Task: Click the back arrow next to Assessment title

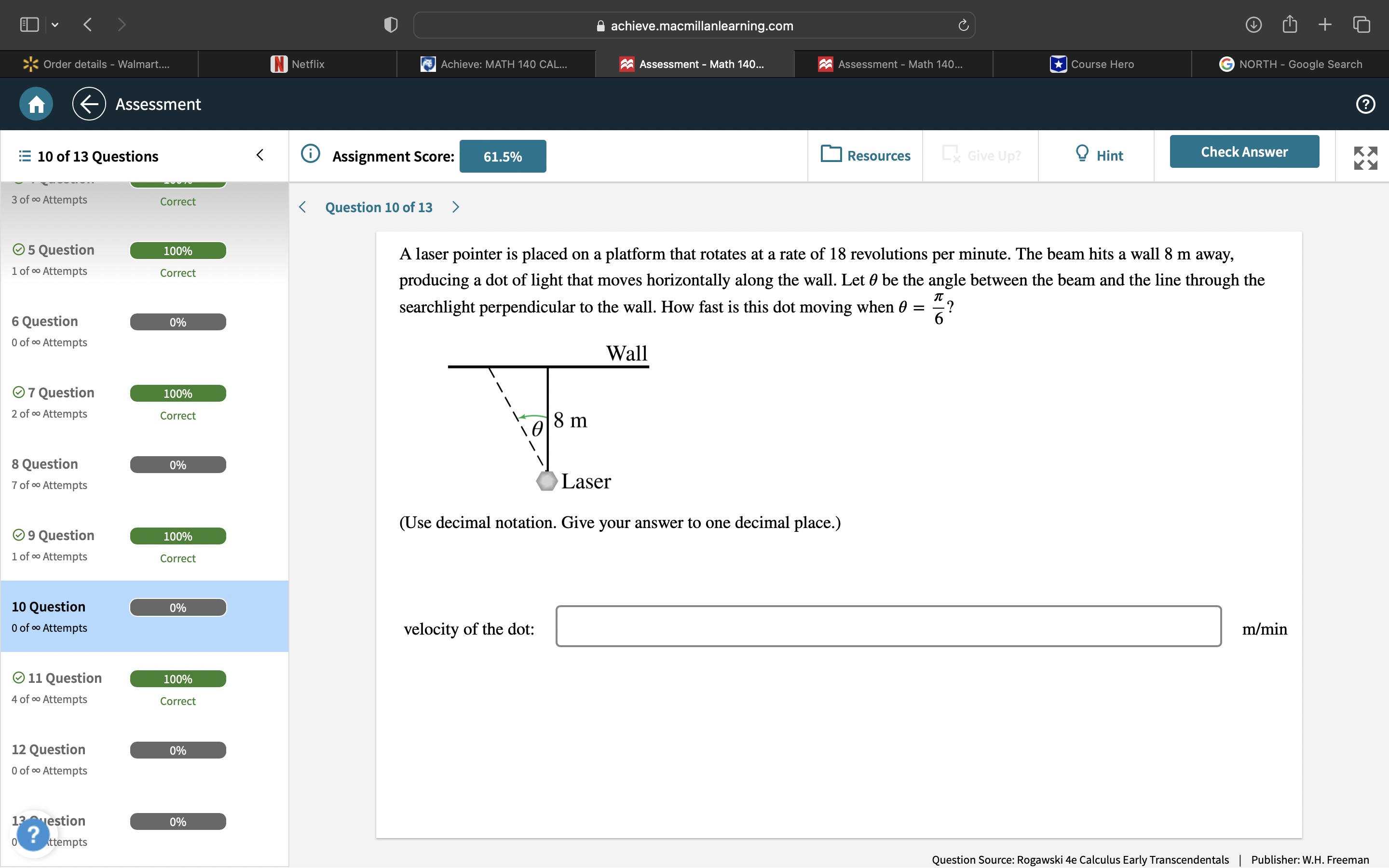Action: (x=88, y=104)
